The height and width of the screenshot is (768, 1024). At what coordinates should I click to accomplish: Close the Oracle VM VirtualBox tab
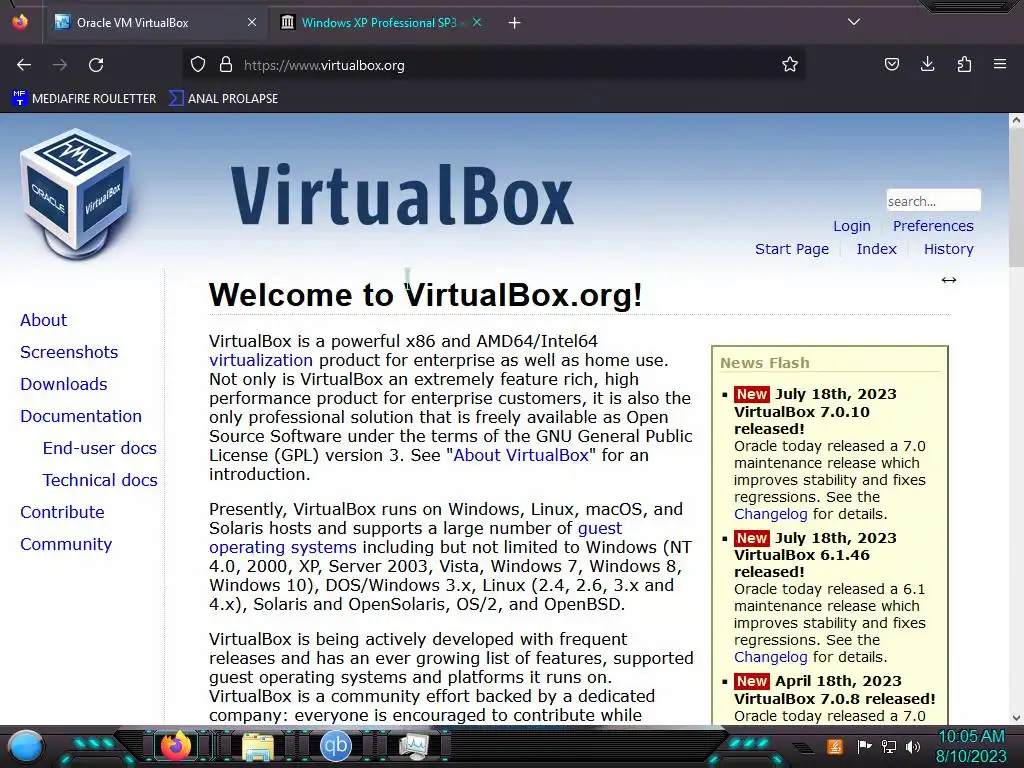(x=252, y=22)
